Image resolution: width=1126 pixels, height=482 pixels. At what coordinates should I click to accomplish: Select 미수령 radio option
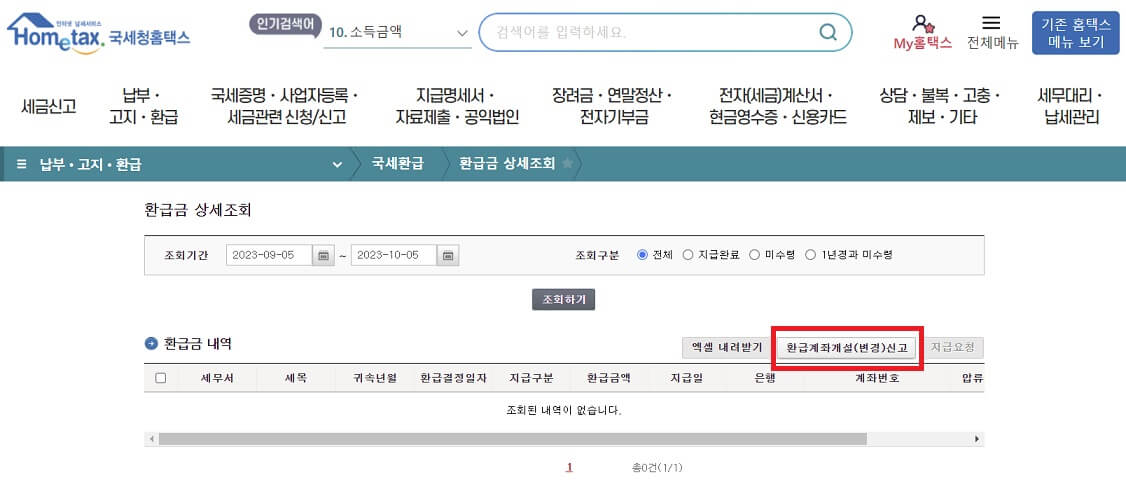click(754, 254)
